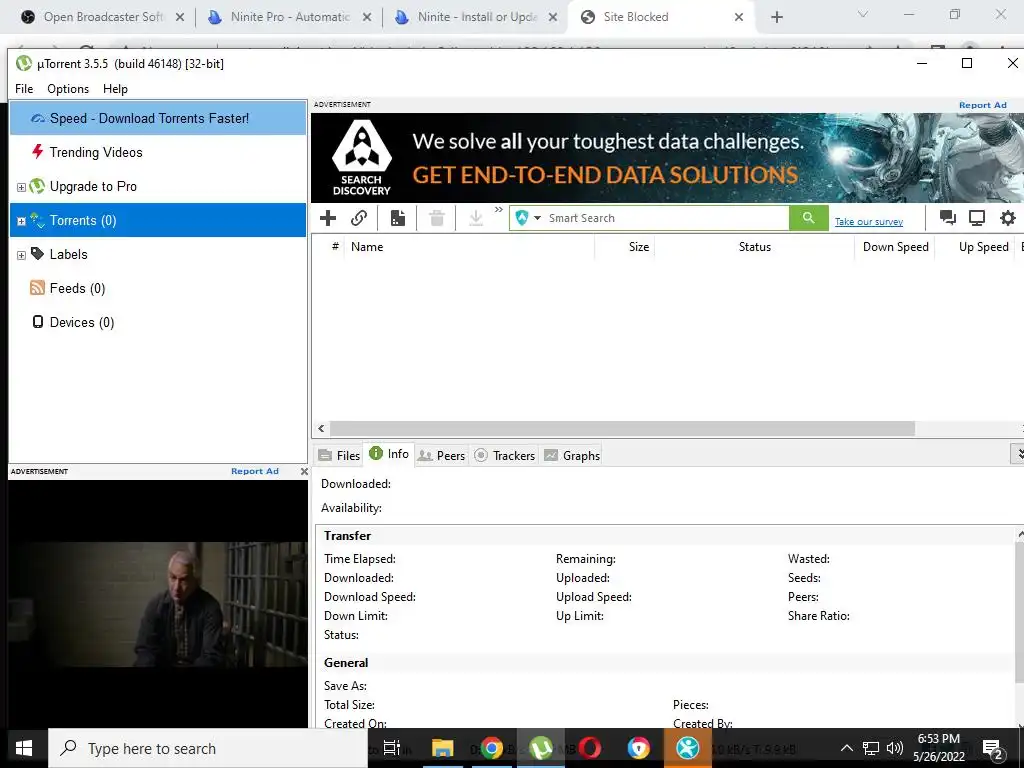Open the File menu

click(24, 89)
